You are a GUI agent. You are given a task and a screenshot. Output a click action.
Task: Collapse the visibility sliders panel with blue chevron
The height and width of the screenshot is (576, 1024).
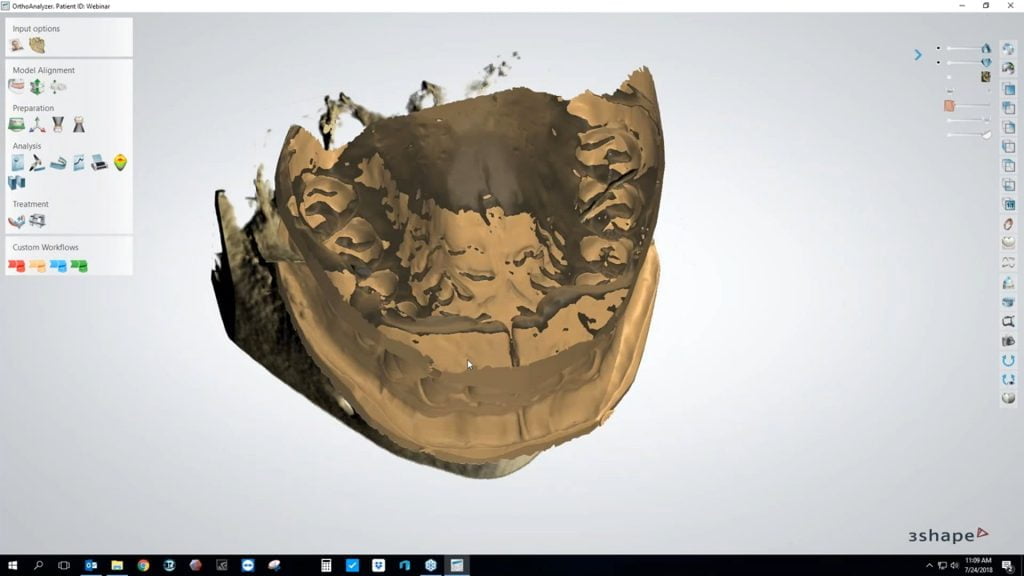(918, 55)
